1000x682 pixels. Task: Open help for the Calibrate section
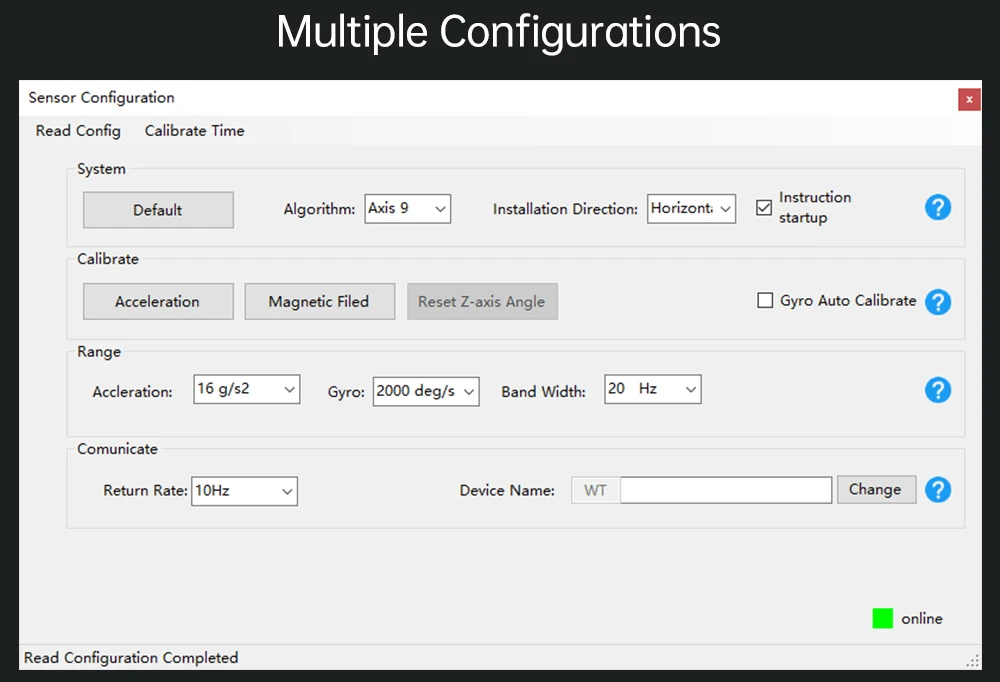(x=938, y=302)
